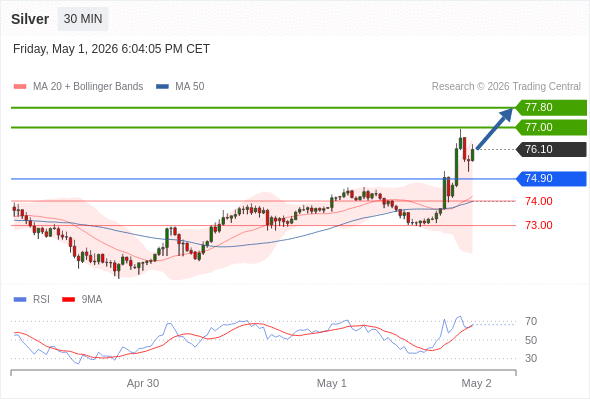Click the 30 MIN timeframe badge
Screen dimensions: 590x400
(x=83, y=19)
